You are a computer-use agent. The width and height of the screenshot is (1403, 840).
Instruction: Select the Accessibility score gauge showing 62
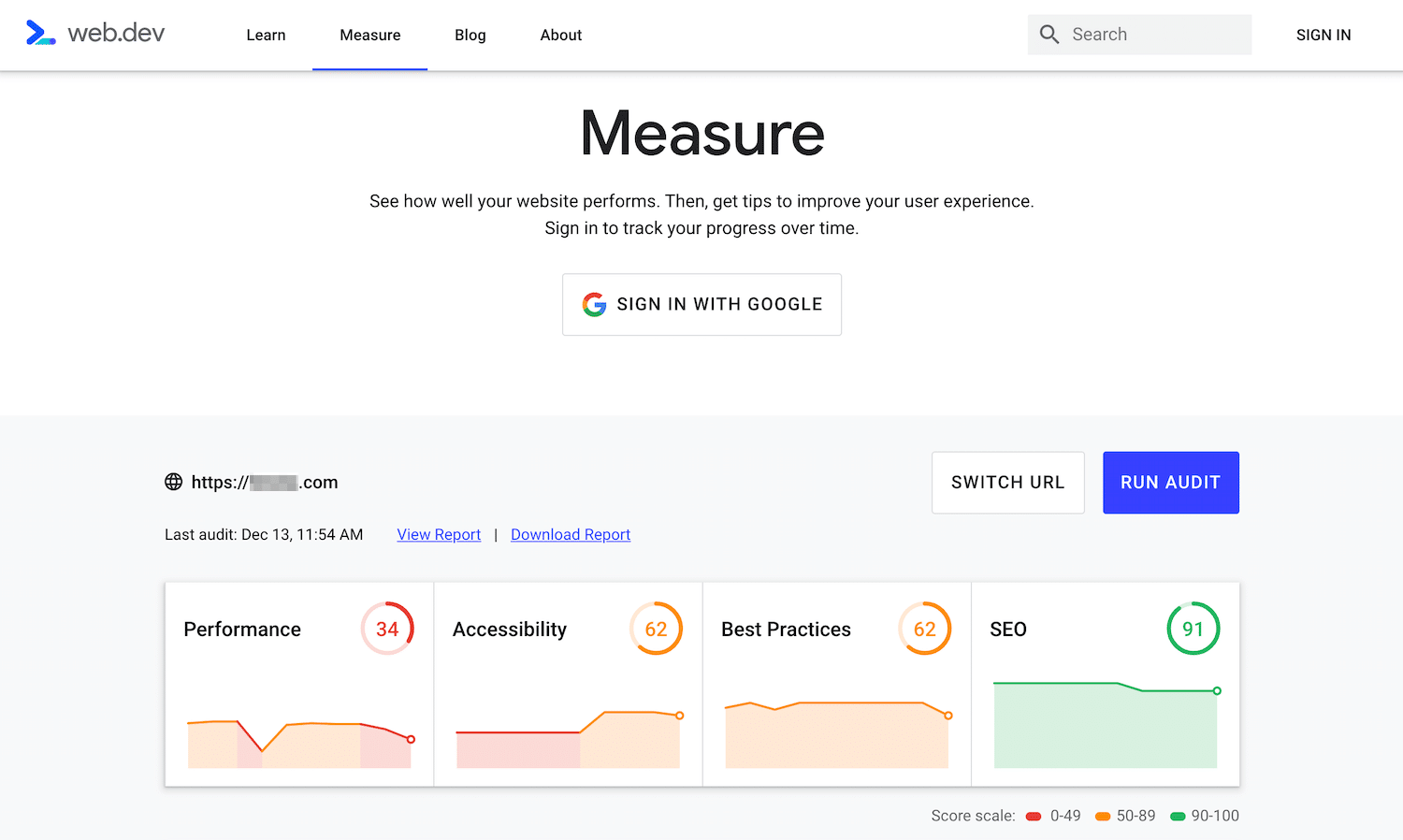pos(656,629)
